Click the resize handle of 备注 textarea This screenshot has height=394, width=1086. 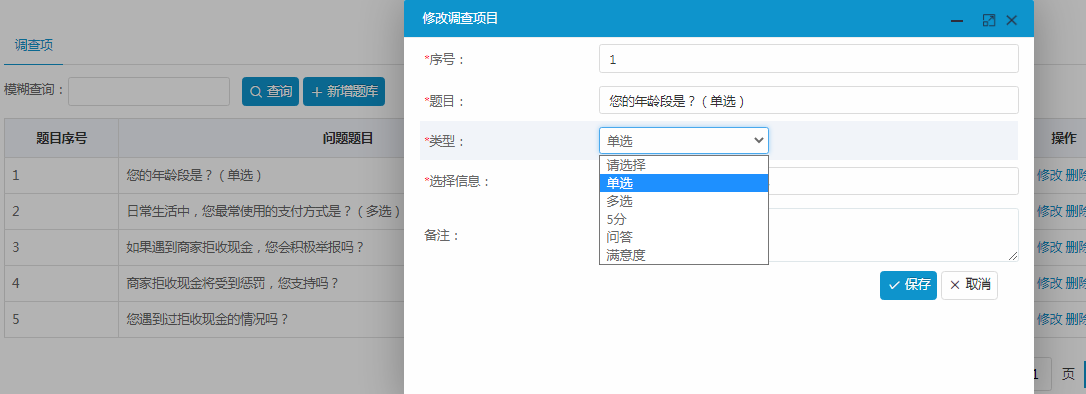[1013, 256]
